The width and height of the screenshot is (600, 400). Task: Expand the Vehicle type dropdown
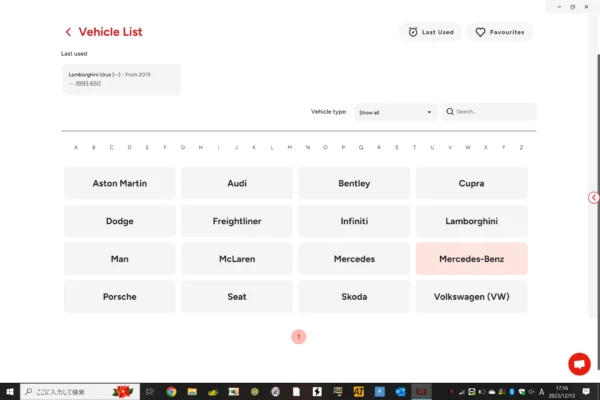pyautogui.click(x=396, y=113)
